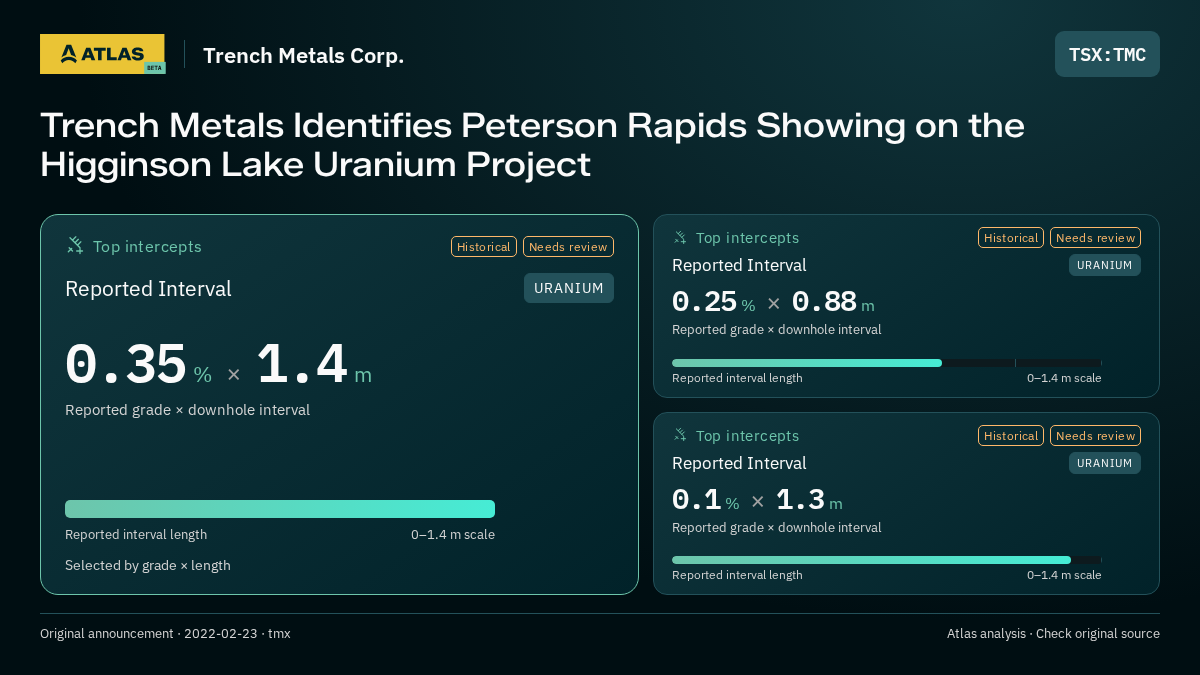Screen dimensions: 1200x675
Task: Click '0–1.4 m scale' label on the 0.1% card
Action: (1064, 575)
